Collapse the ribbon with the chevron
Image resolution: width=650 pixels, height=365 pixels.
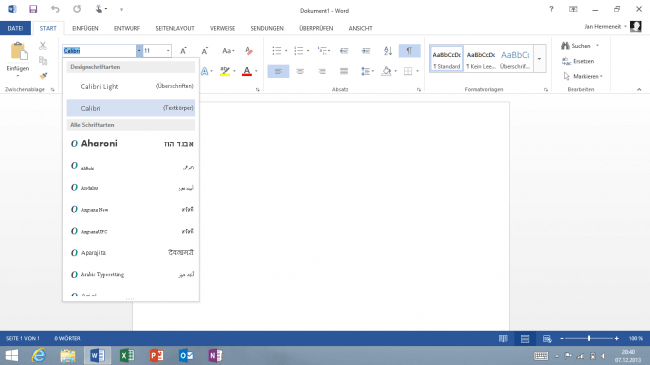[x=639, y=89]
